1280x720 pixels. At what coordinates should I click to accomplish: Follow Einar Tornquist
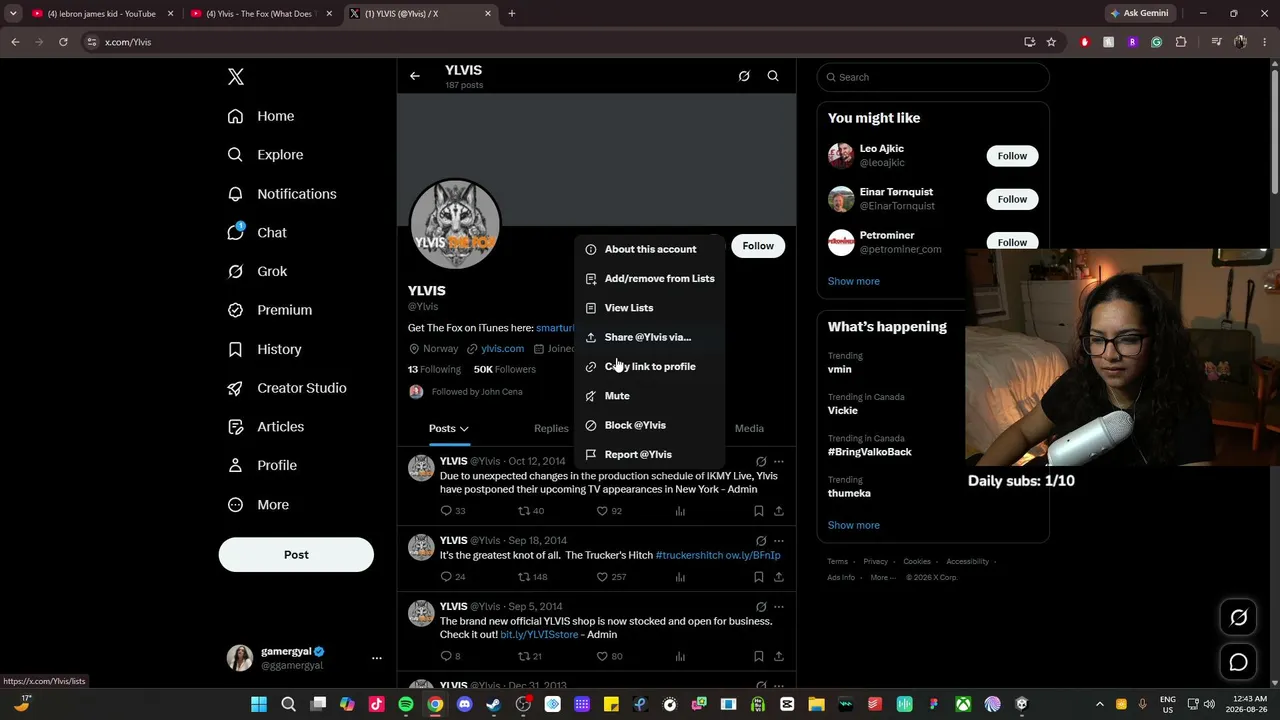pyautogui.click(x=1012, y=199)
